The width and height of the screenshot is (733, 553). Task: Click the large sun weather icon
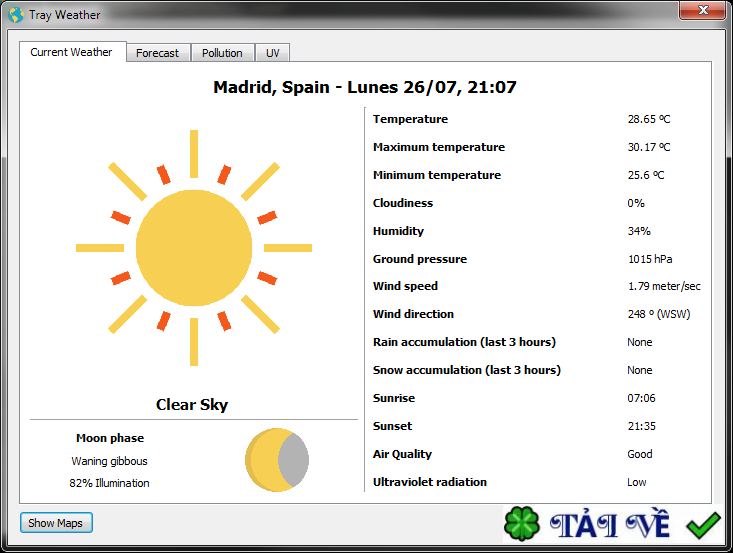[193, 247]
